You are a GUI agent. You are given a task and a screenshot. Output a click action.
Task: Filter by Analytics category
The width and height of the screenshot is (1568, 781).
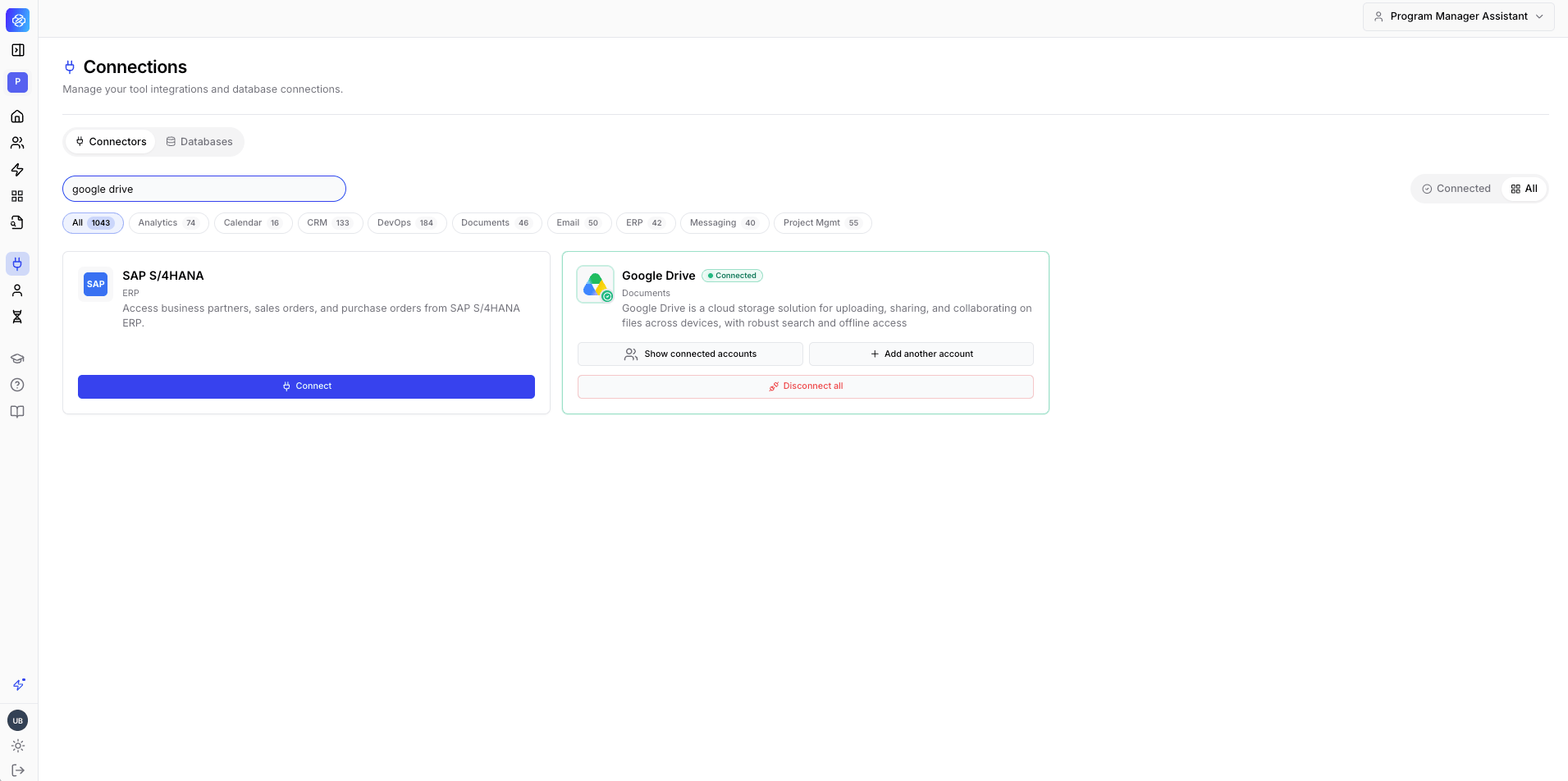[x=168, y=223]
